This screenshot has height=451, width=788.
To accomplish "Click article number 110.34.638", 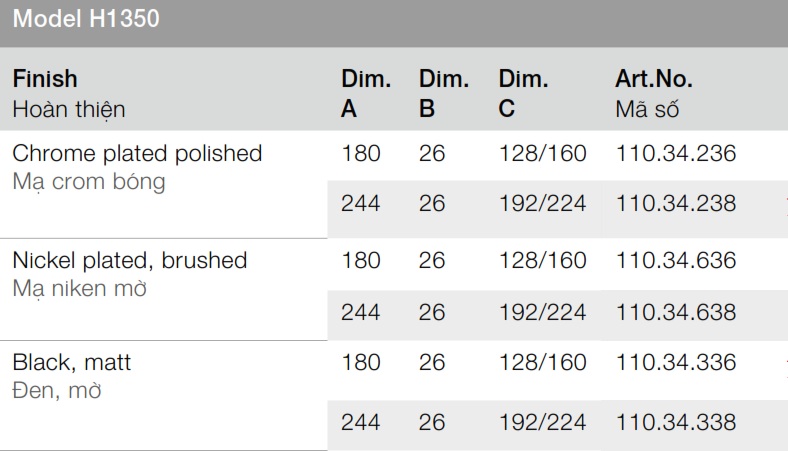I will click(676, 313).
